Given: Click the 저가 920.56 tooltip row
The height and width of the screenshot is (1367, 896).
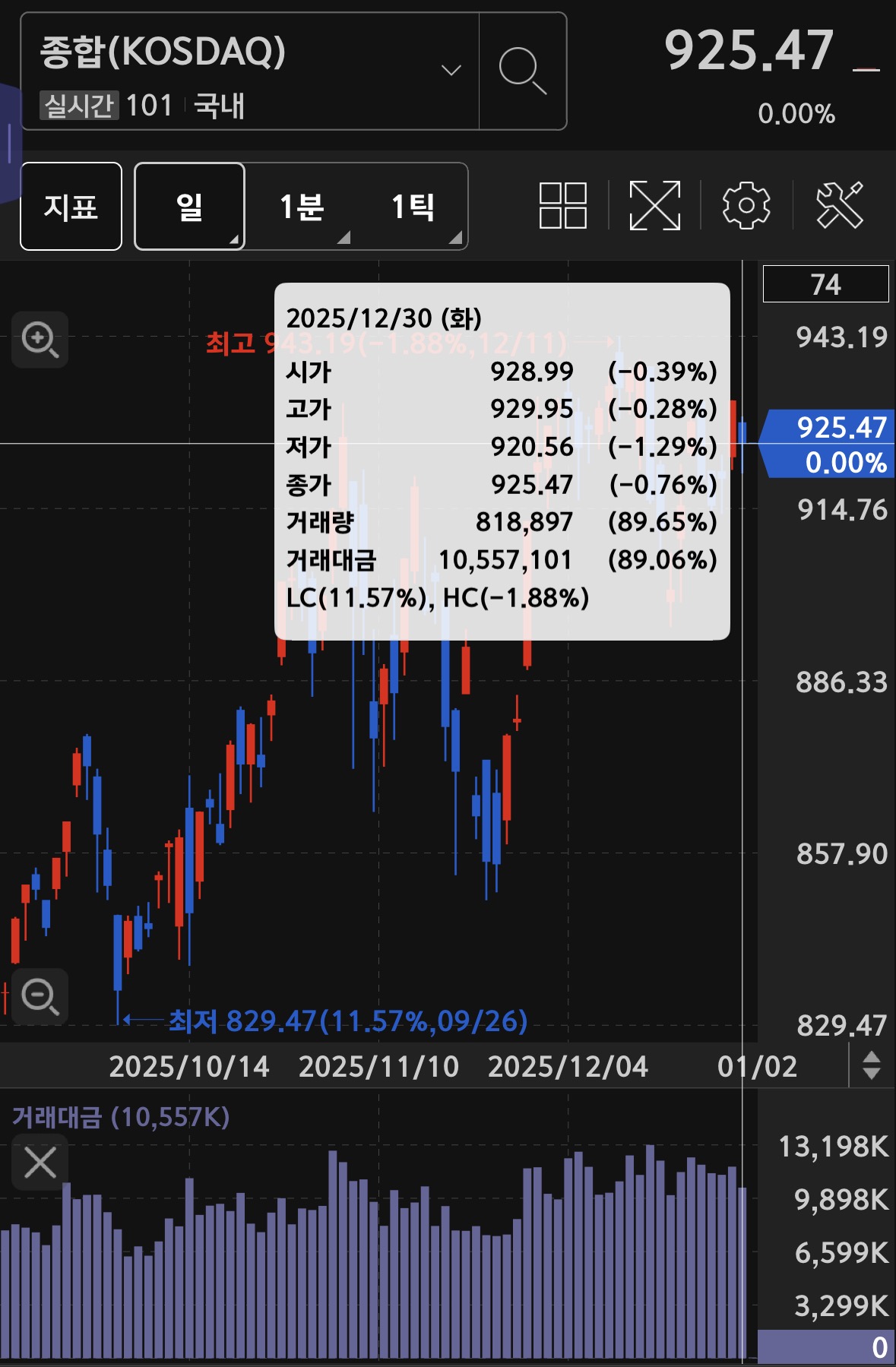Looking at the screenshot, I should tap(502, 447).
